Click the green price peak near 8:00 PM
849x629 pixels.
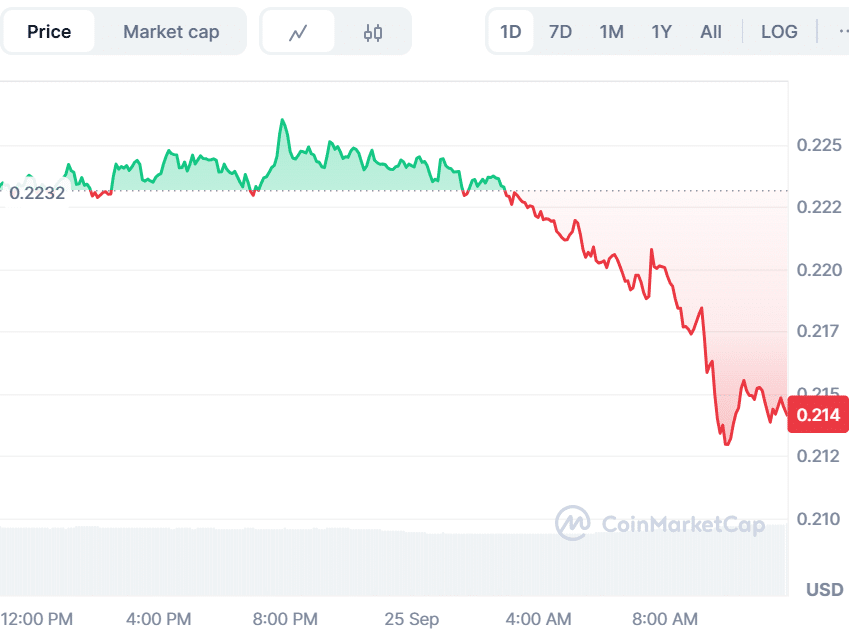click(x=283, y=121)
